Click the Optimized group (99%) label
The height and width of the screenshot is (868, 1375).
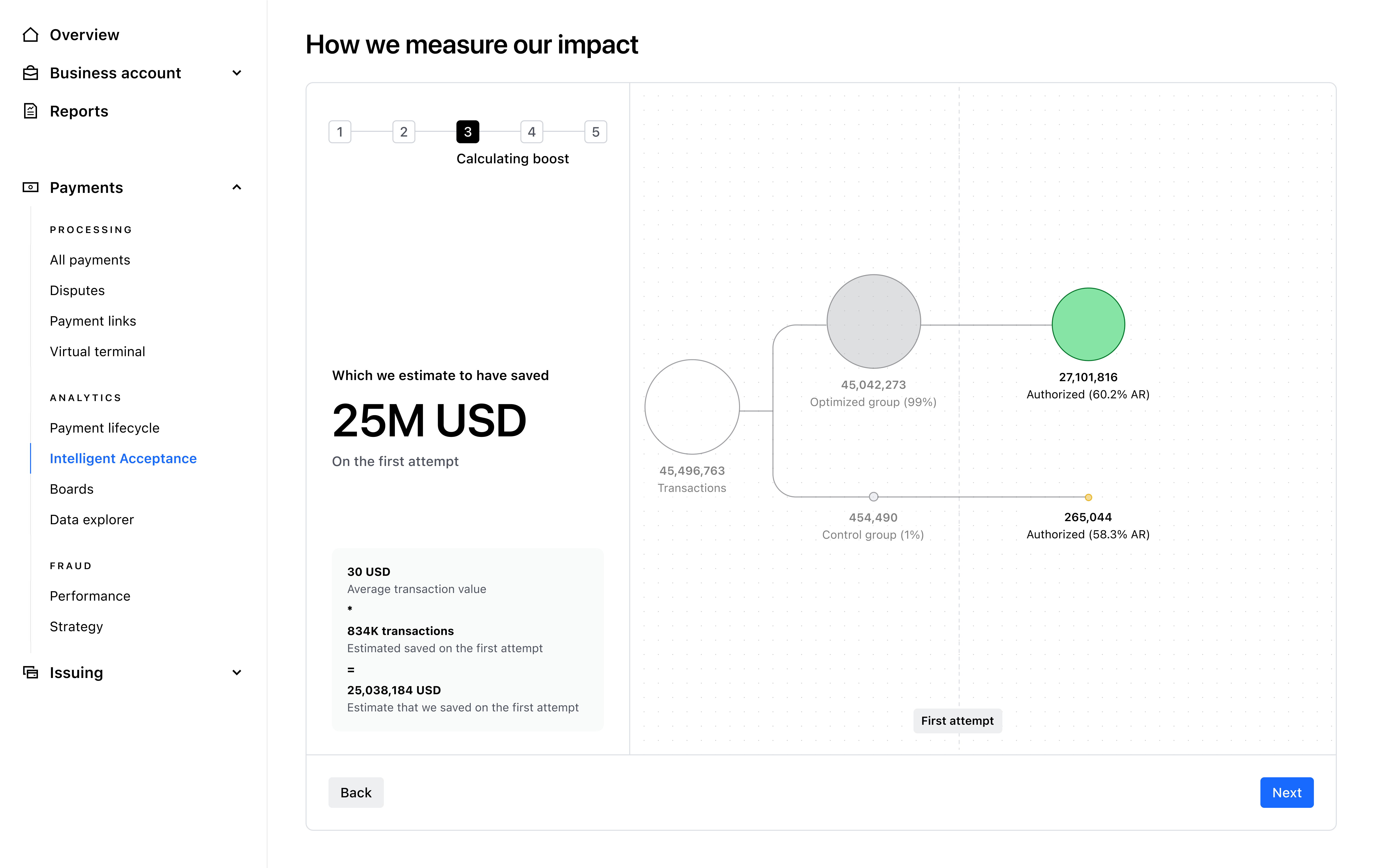click(x=873, y=402)
